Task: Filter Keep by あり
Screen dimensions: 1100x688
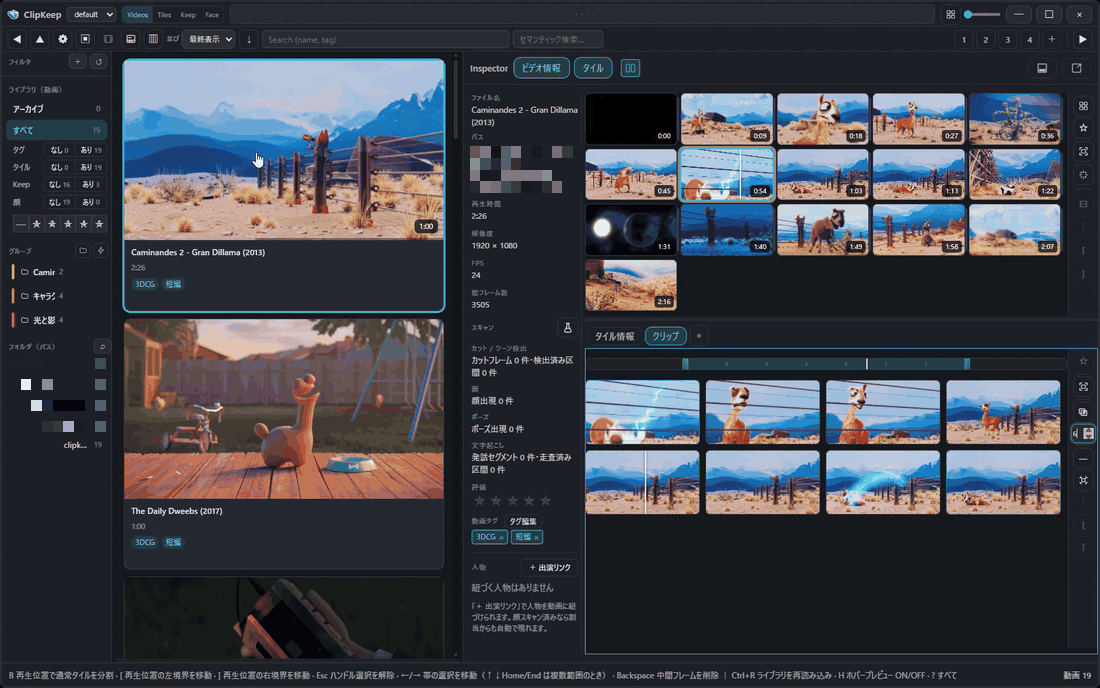Action: (x=90, y=184)
